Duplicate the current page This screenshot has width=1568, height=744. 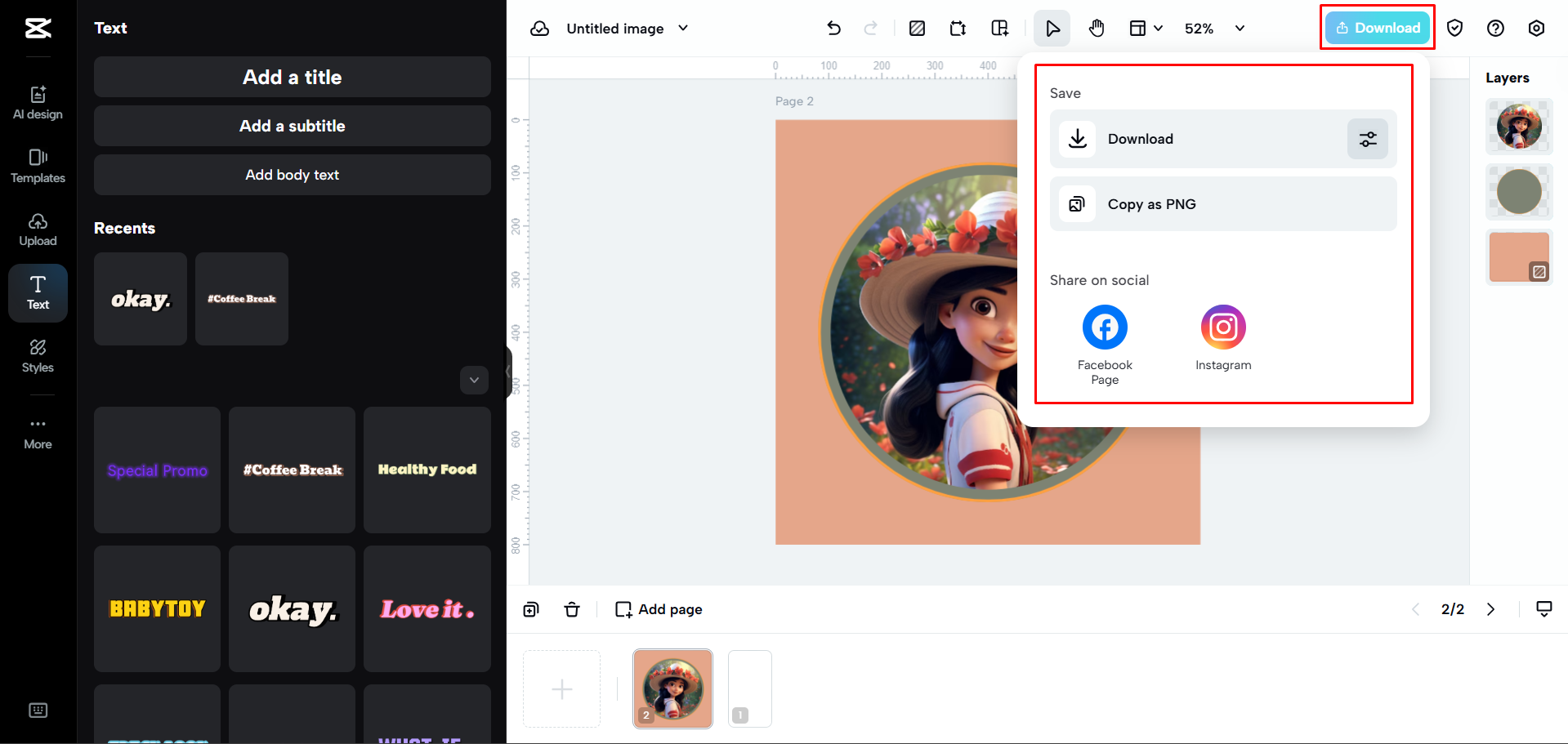[531, 609]
